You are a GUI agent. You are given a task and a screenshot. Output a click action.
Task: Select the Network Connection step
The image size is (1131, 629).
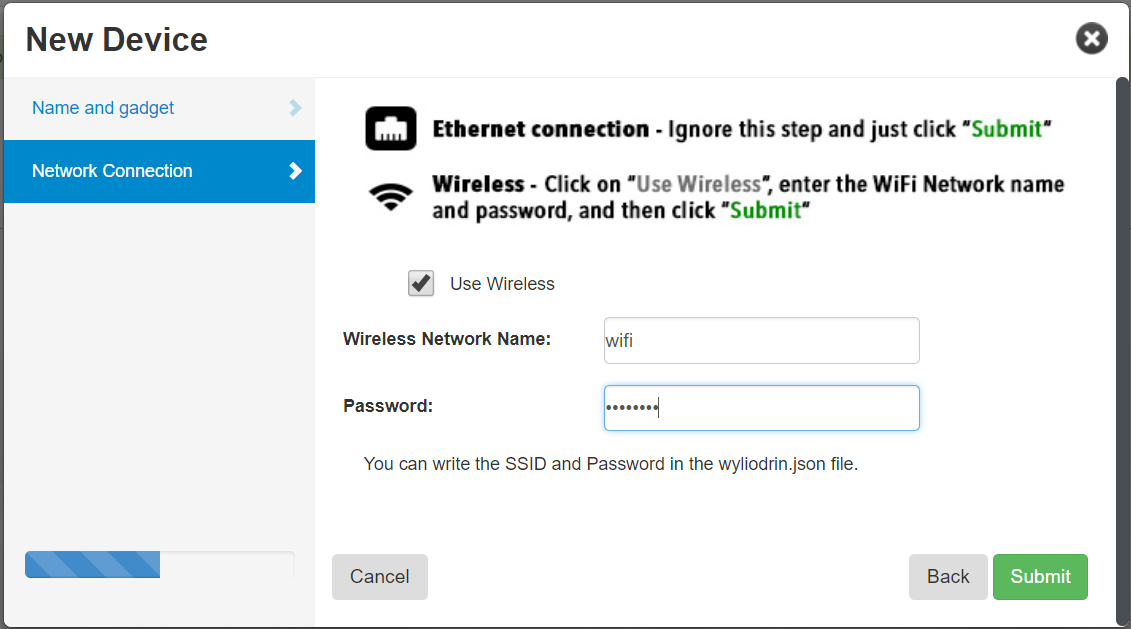pos(112,171)
